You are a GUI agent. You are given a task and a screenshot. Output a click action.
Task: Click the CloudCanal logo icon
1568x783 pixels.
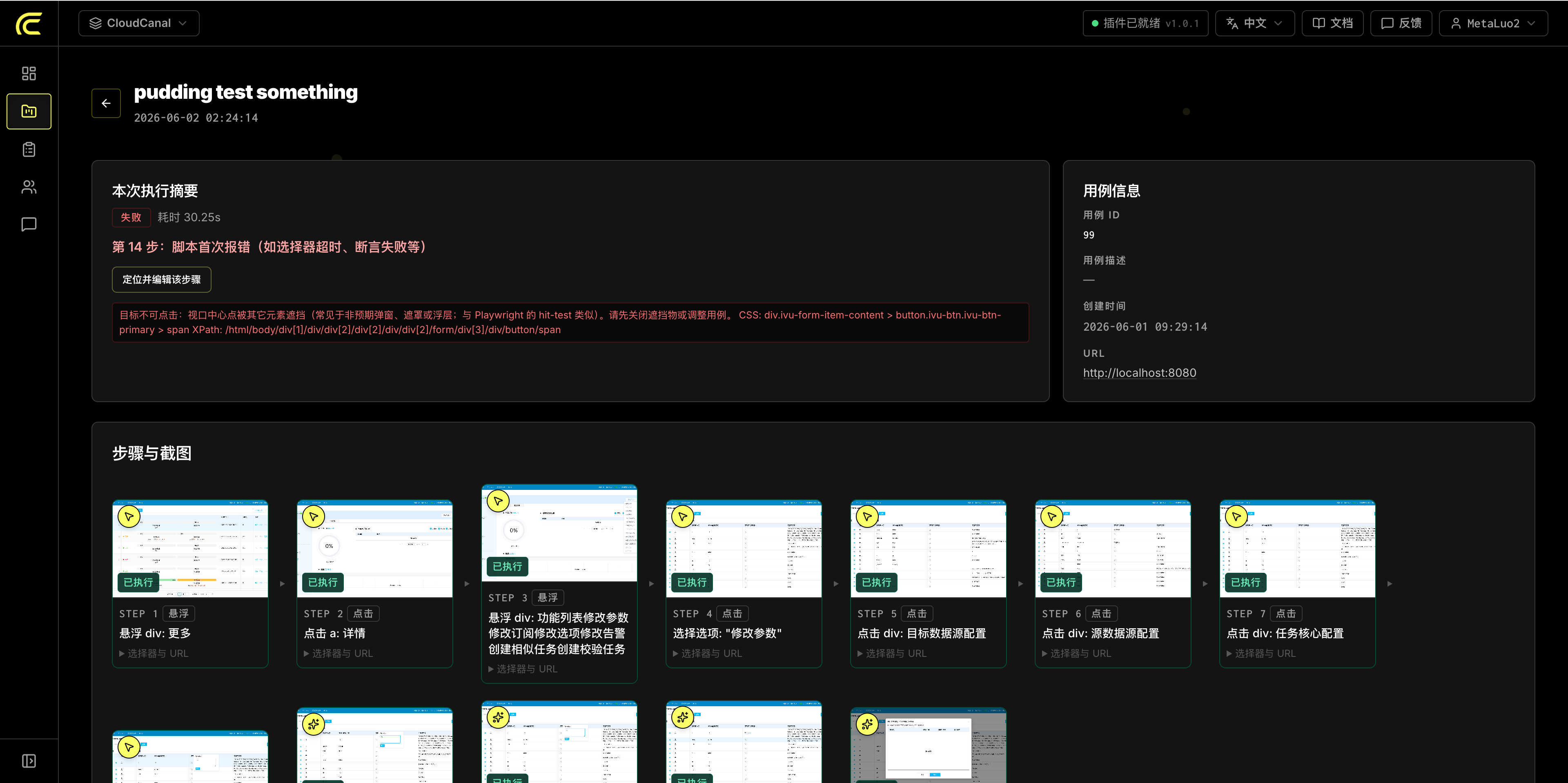pyautogui.click(x=29, y=24)
